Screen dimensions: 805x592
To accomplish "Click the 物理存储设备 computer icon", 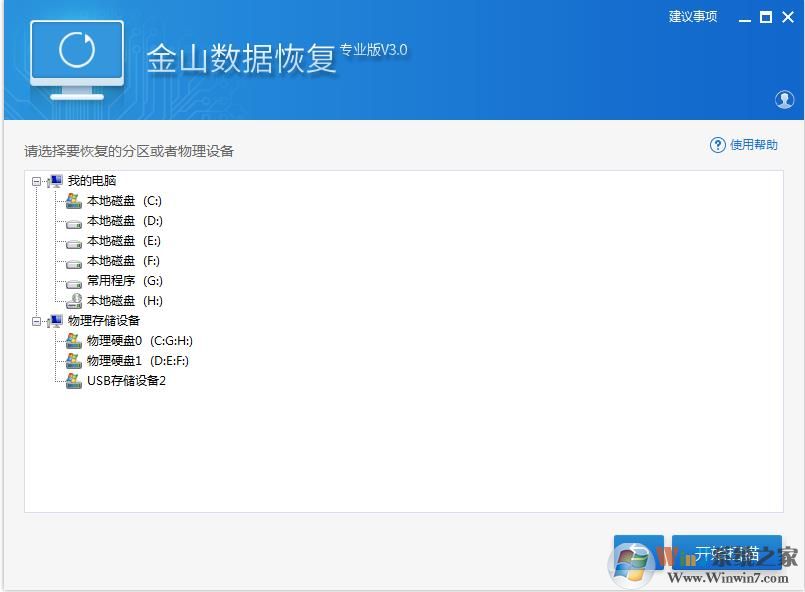I will pos(55,321).
